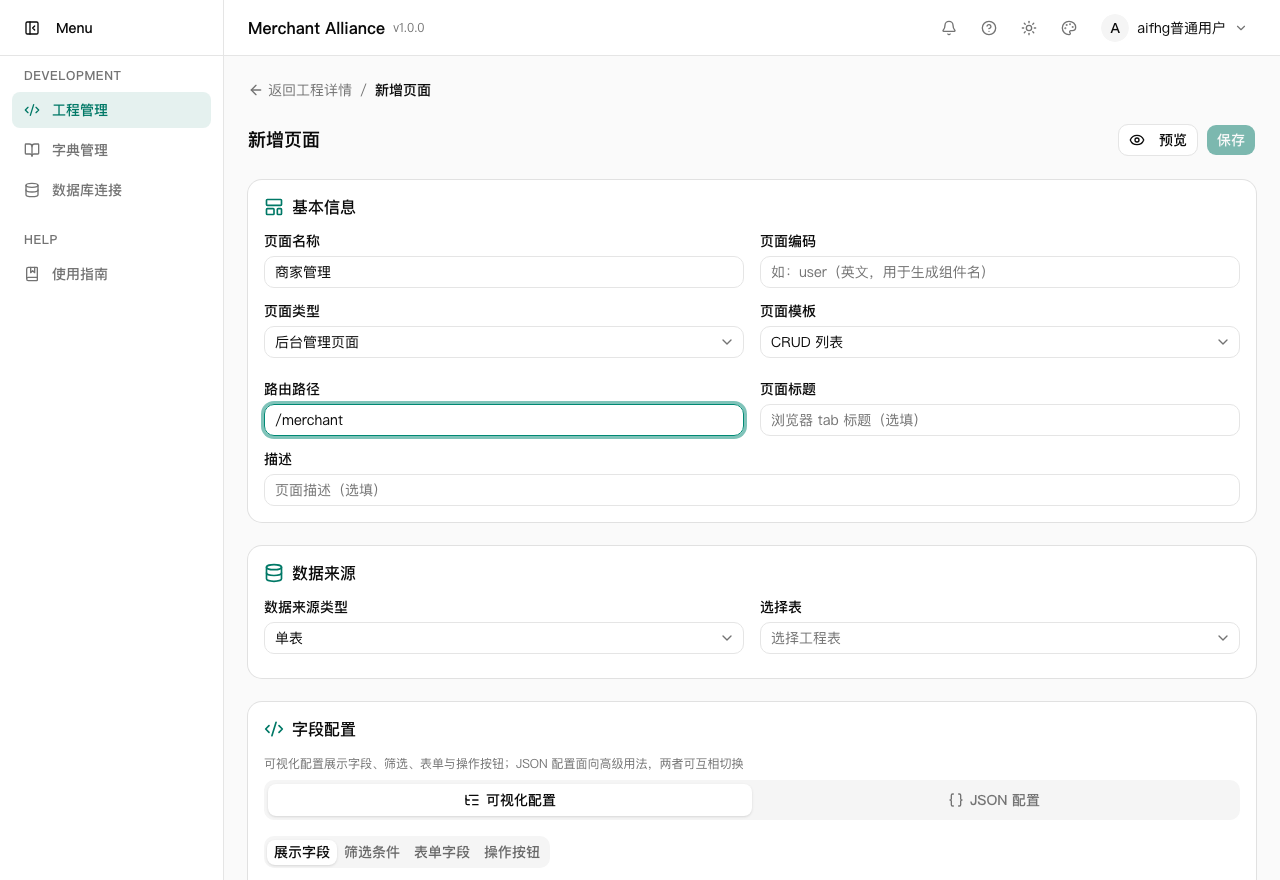
Task: Open the 页面模板 CRUD 列表 dropdown
Action: (1000, 342)
